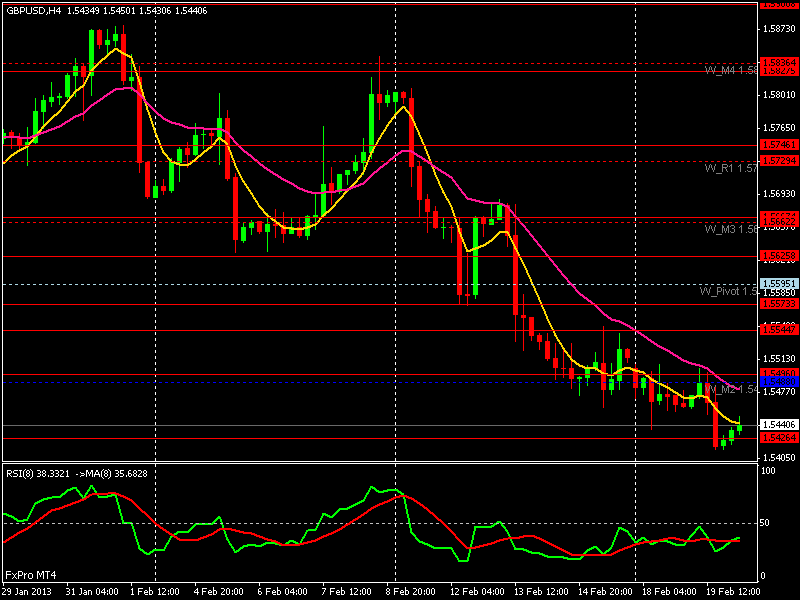
Task: Select the RSI(8) 38.3321 indicator label
Action: coord(38,473)
